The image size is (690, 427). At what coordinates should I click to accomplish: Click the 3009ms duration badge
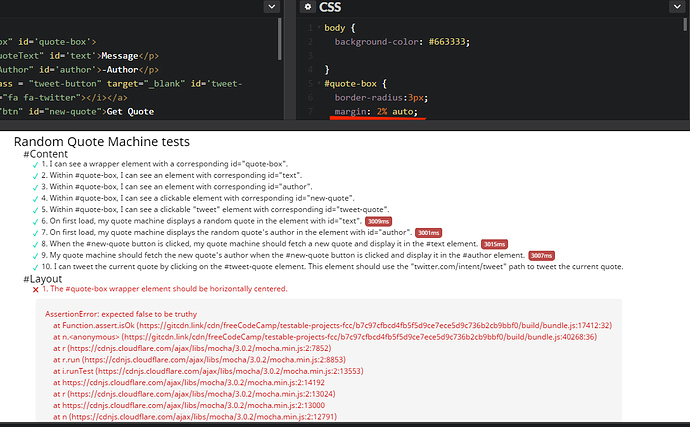click(378, 221)
